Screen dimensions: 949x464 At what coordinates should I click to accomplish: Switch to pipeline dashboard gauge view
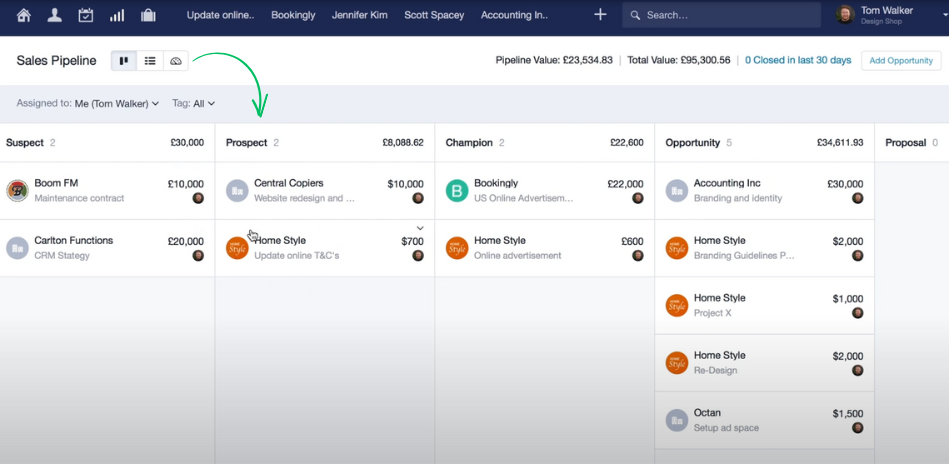[x=176, y=60]
